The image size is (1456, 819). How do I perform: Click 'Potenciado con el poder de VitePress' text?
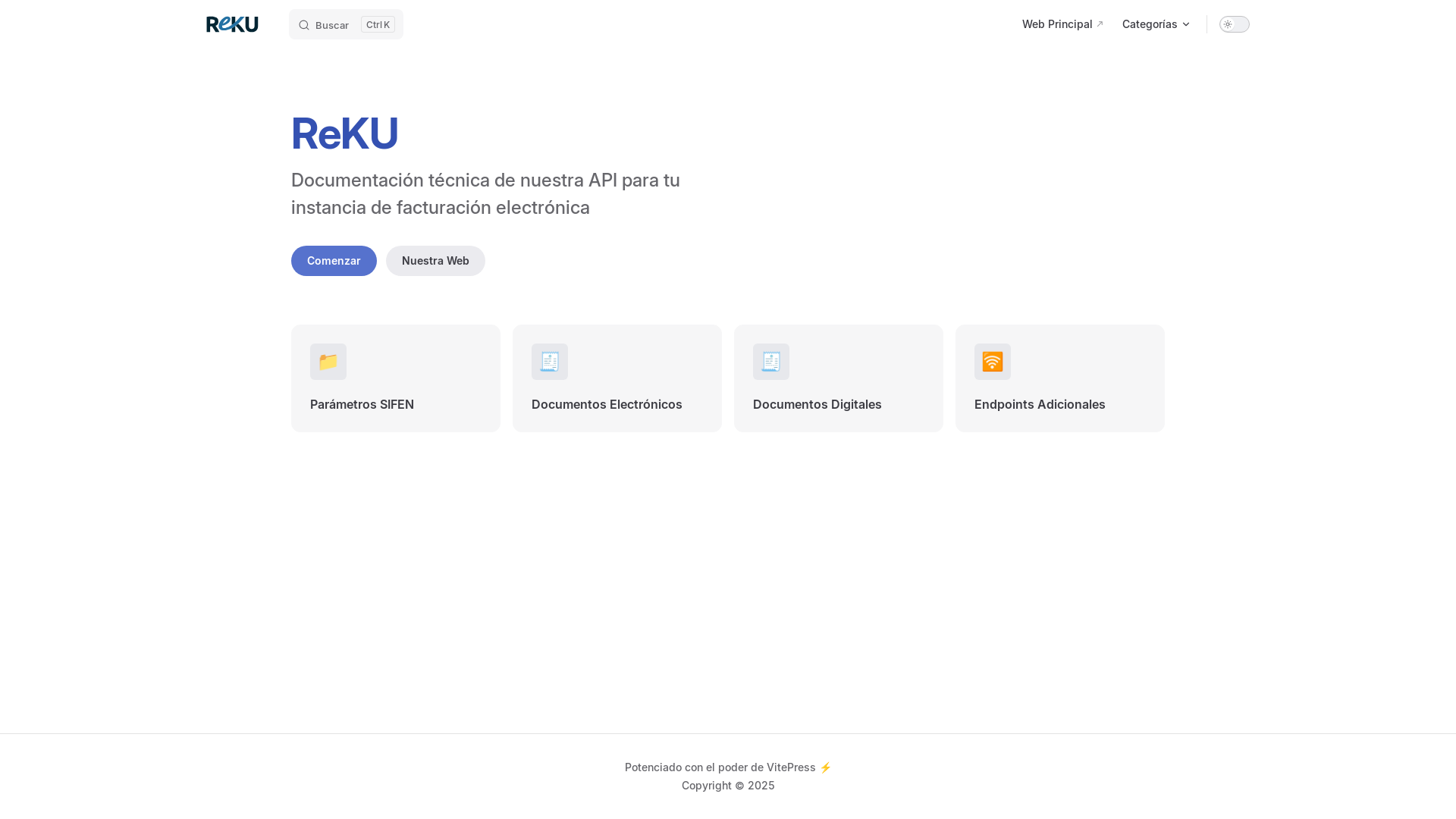point(720,767)
